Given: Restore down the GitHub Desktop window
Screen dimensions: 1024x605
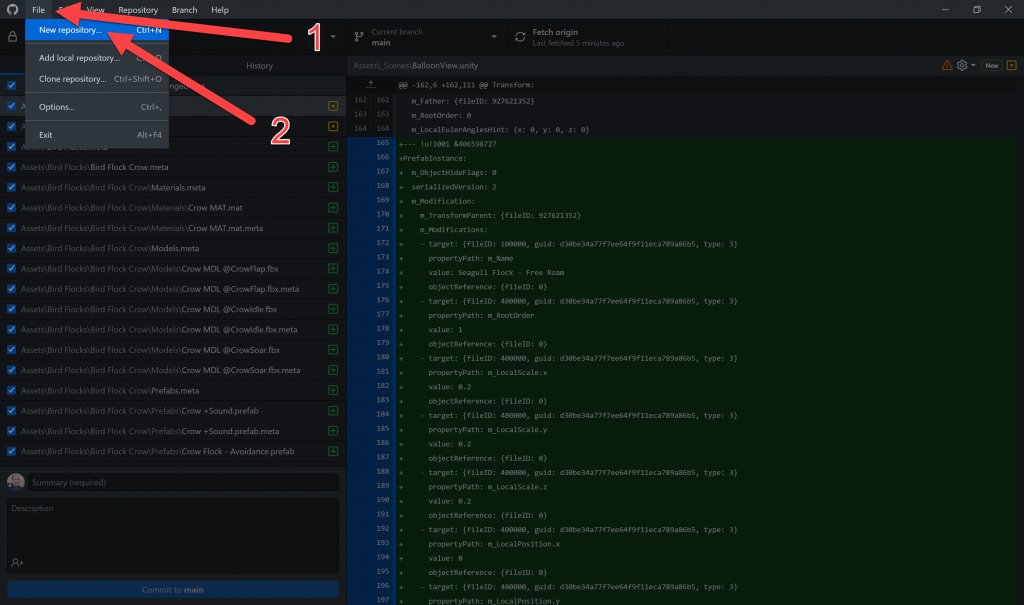Looking at the screenshot, I should pyautogui.click(x=977, y=10).
